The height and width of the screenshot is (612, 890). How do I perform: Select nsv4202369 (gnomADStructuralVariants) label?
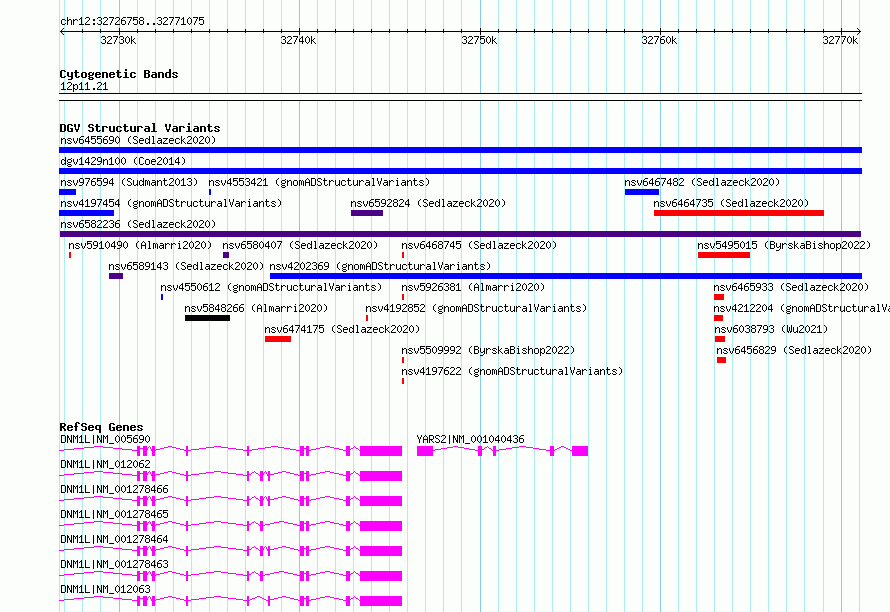380,266
